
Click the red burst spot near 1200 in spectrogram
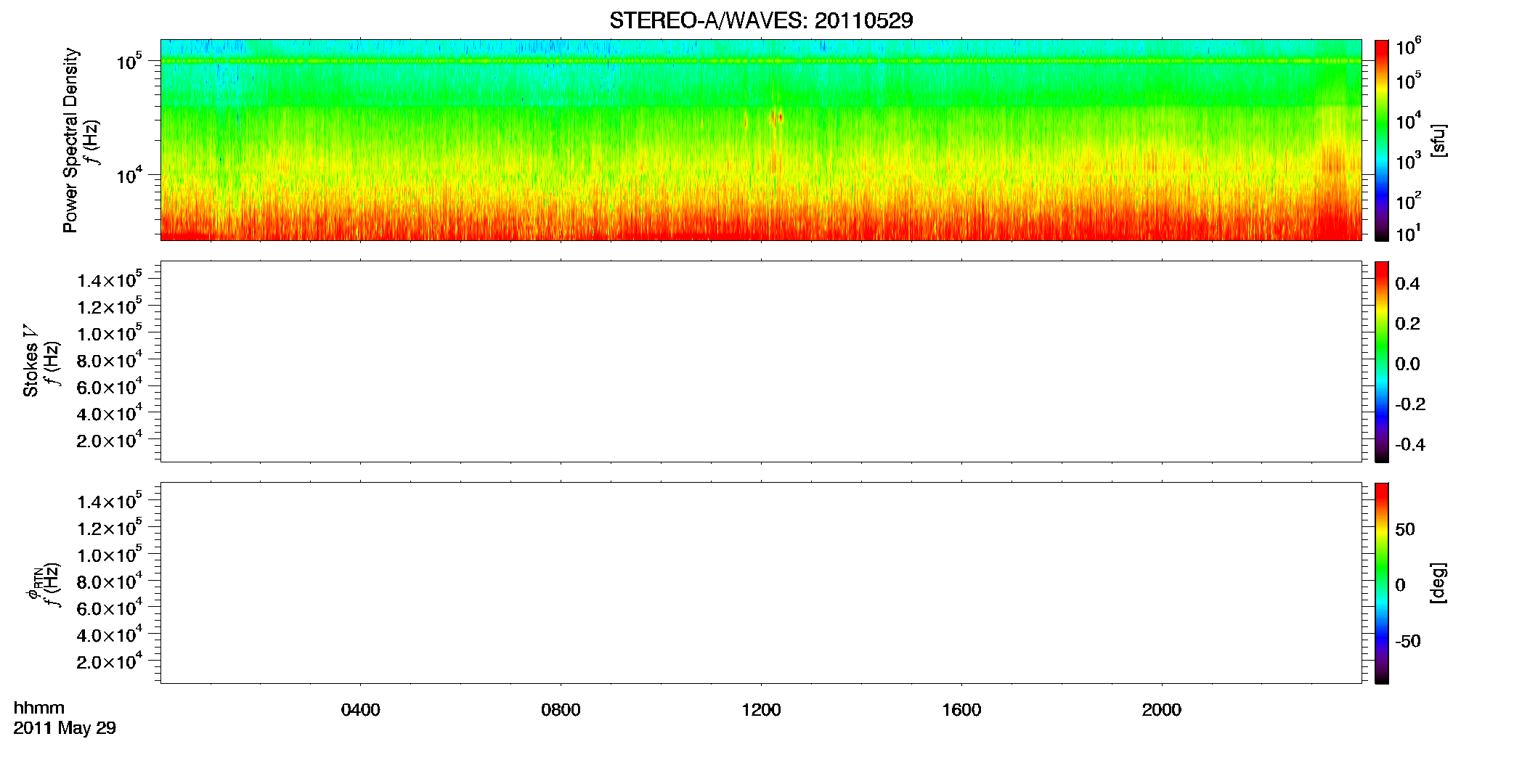pyautogui.click(x=780, y=117)
